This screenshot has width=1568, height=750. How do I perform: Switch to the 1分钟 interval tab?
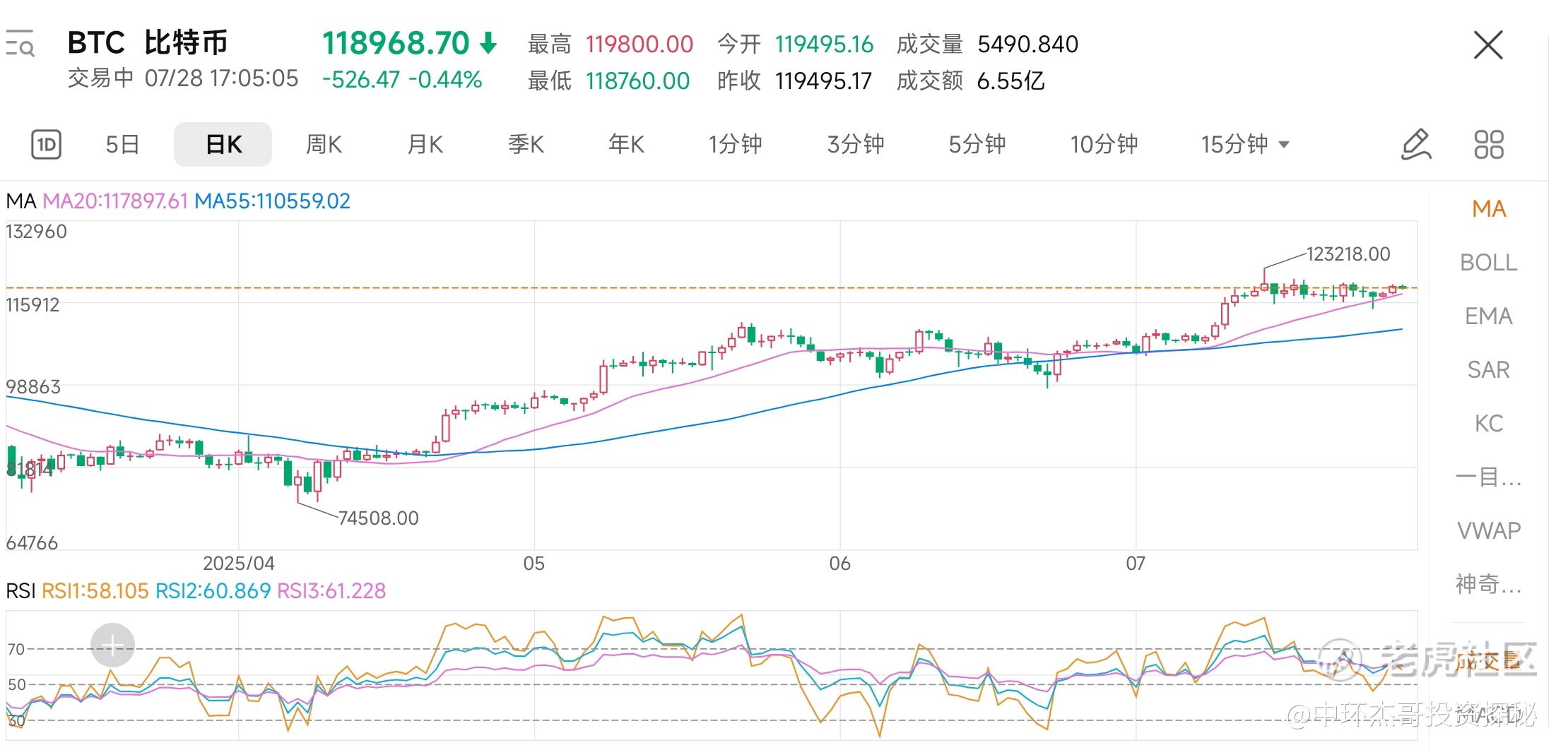(x=735, y=145)
